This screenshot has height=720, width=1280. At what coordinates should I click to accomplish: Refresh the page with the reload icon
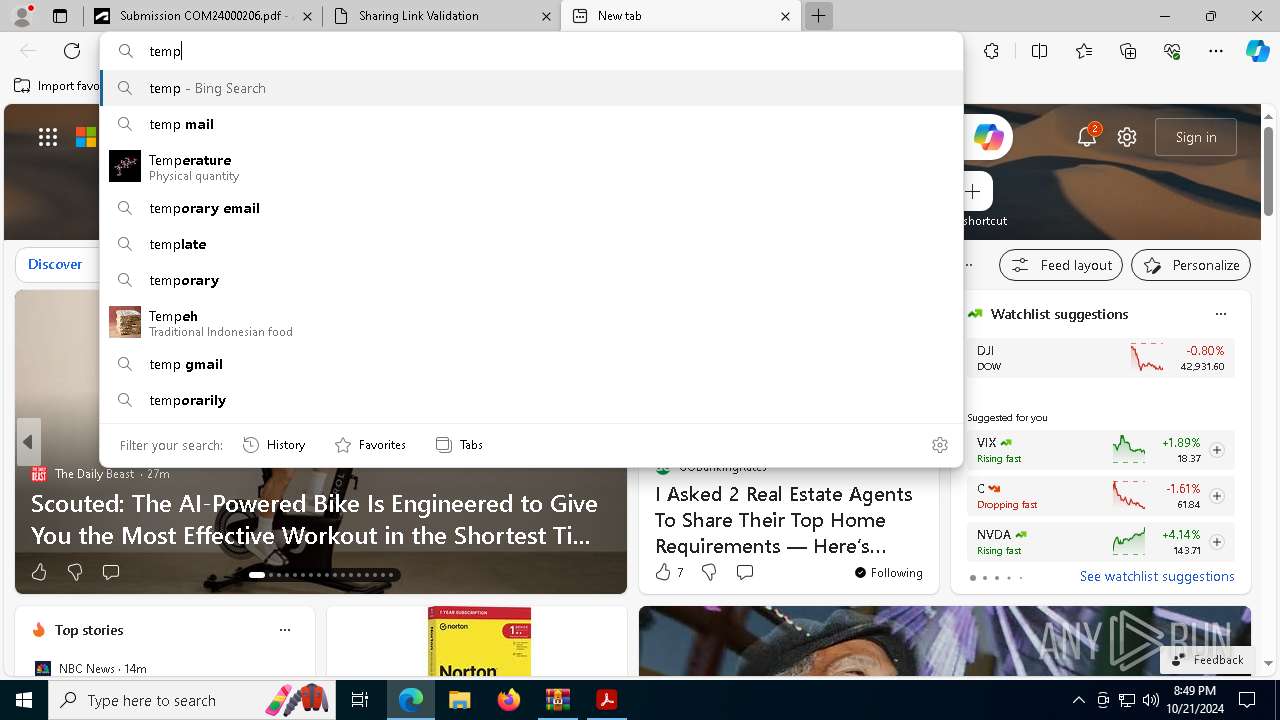(x=72, y=51)
